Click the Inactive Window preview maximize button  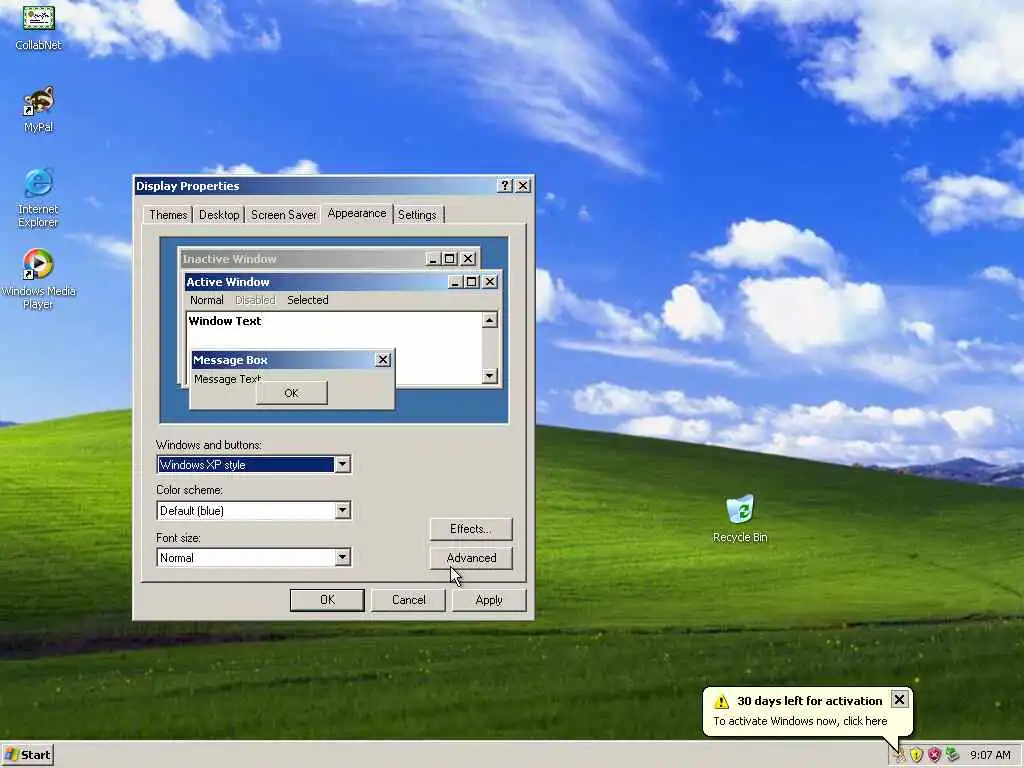click(449, 259)
